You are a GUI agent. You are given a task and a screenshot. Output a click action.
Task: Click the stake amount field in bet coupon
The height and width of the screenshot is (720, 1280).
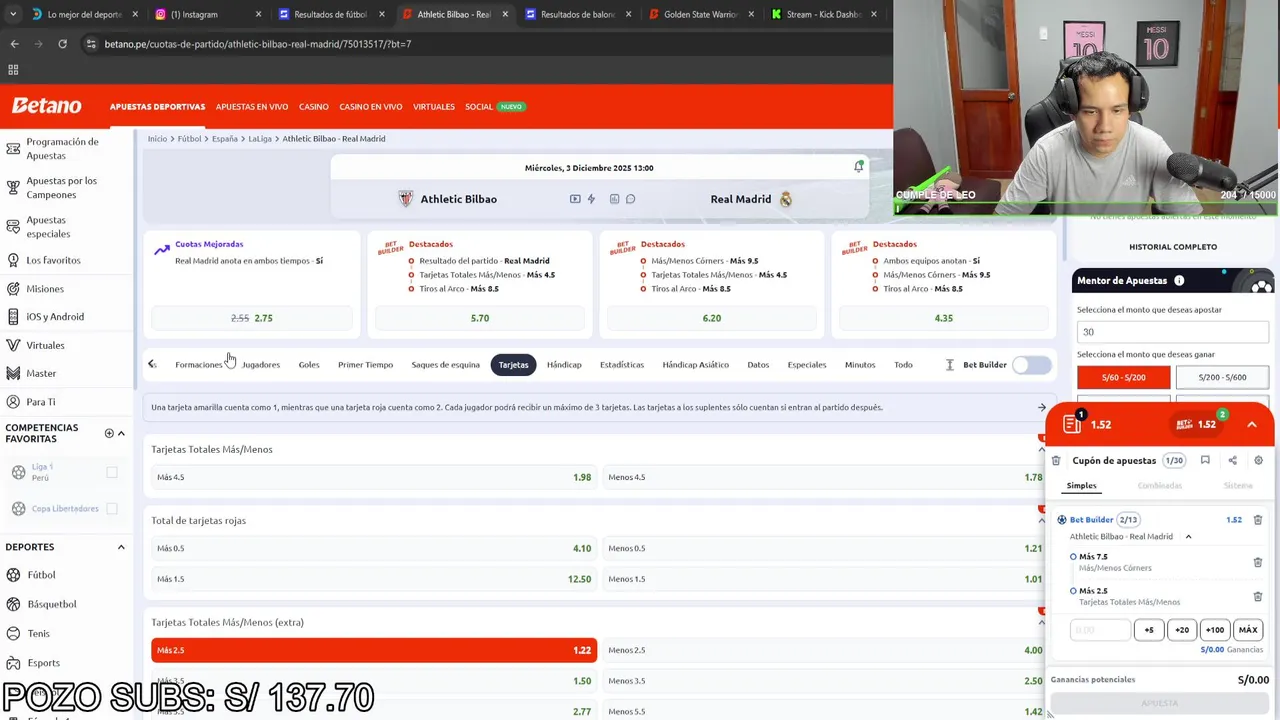point(1100,630)
